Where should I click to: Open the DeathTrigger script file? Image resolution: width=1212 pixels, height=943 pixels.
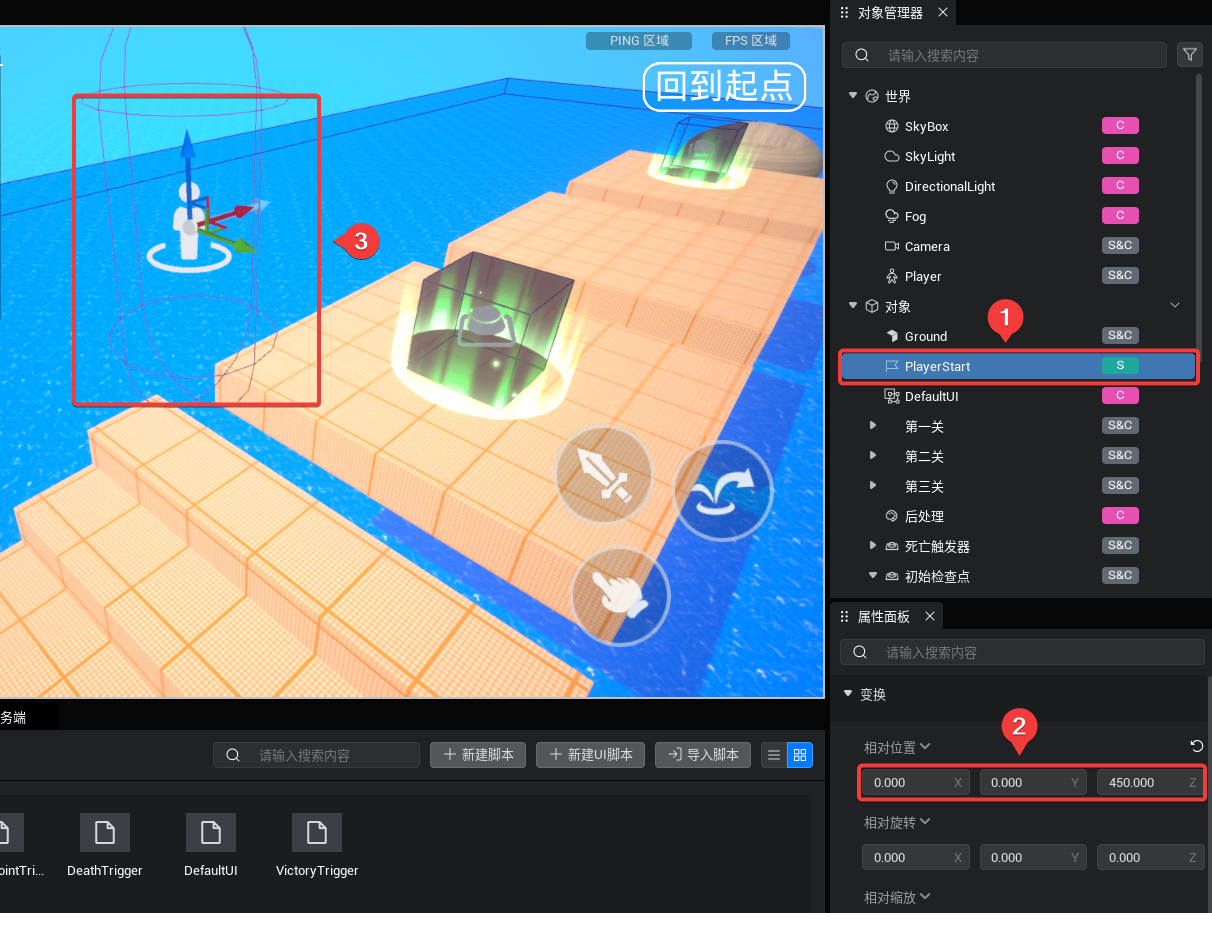tap(105, 845)
